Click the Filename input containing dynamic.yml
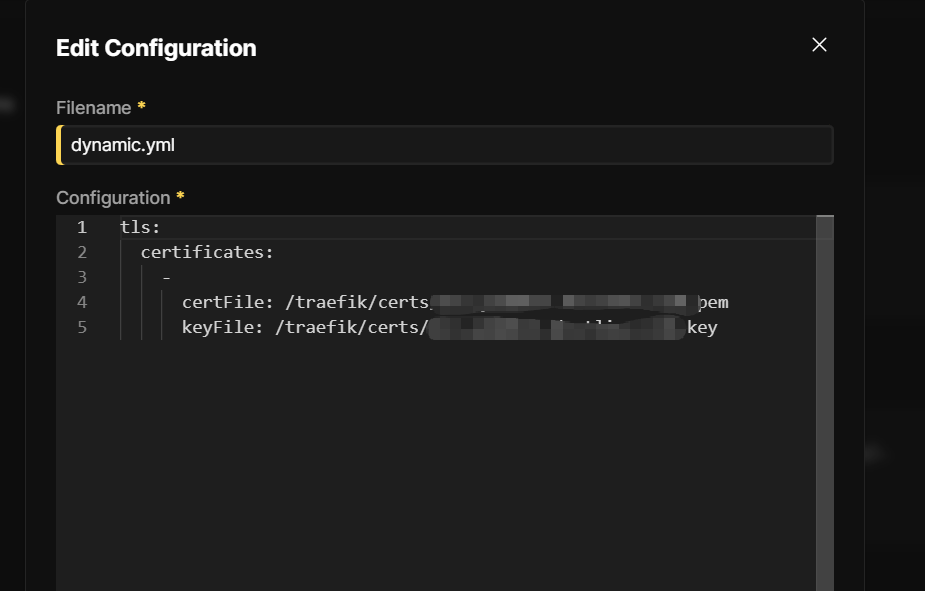The width and height of the screenshot is (925, 591). pos(445,145)
